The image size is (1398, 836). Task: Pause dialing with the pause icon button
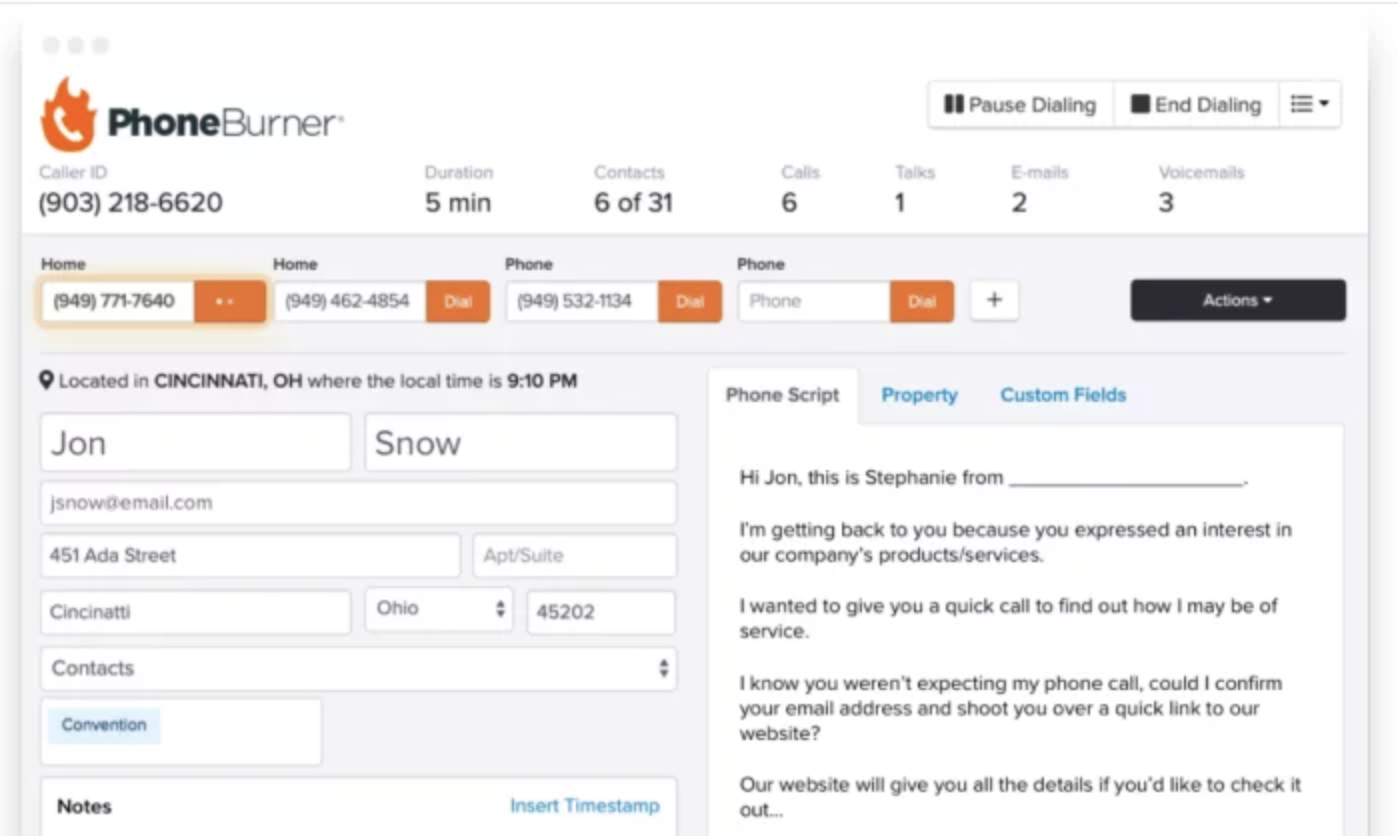1021,105
